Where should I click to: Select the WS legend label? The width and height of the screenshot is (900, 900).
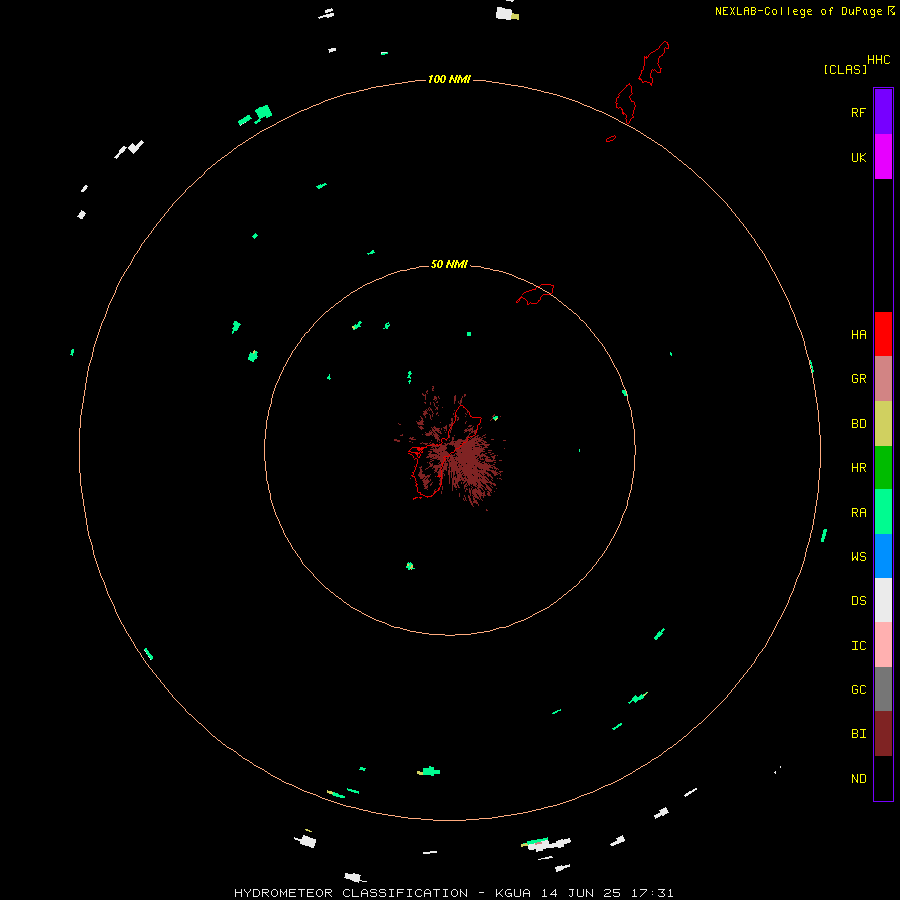[858, 557]
